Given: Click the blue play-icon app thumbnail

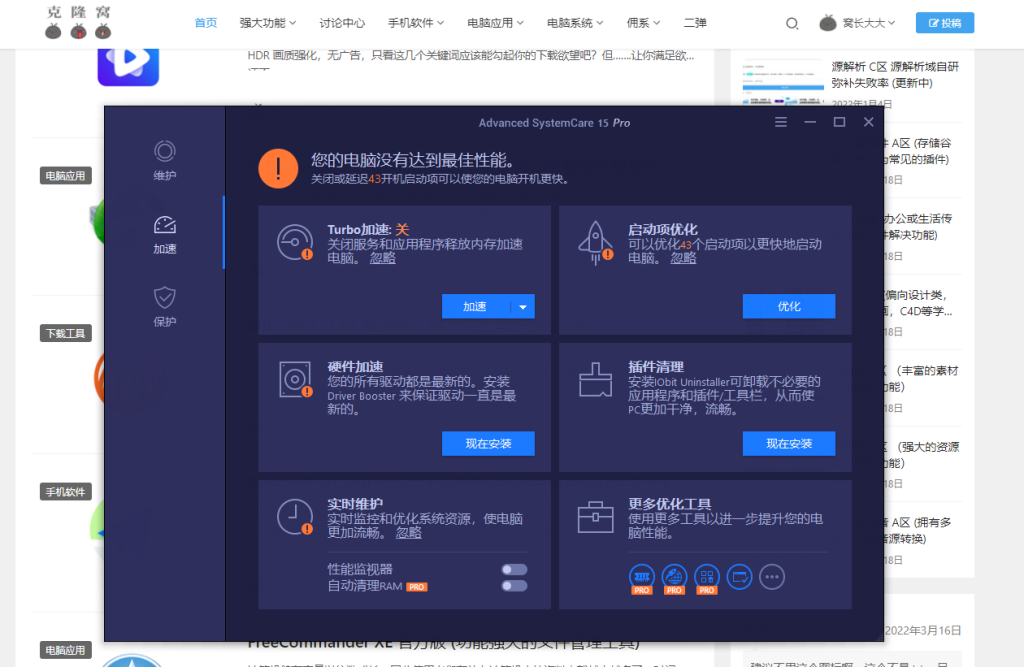Looking at the screenshot, I should [x=128, y=67].
